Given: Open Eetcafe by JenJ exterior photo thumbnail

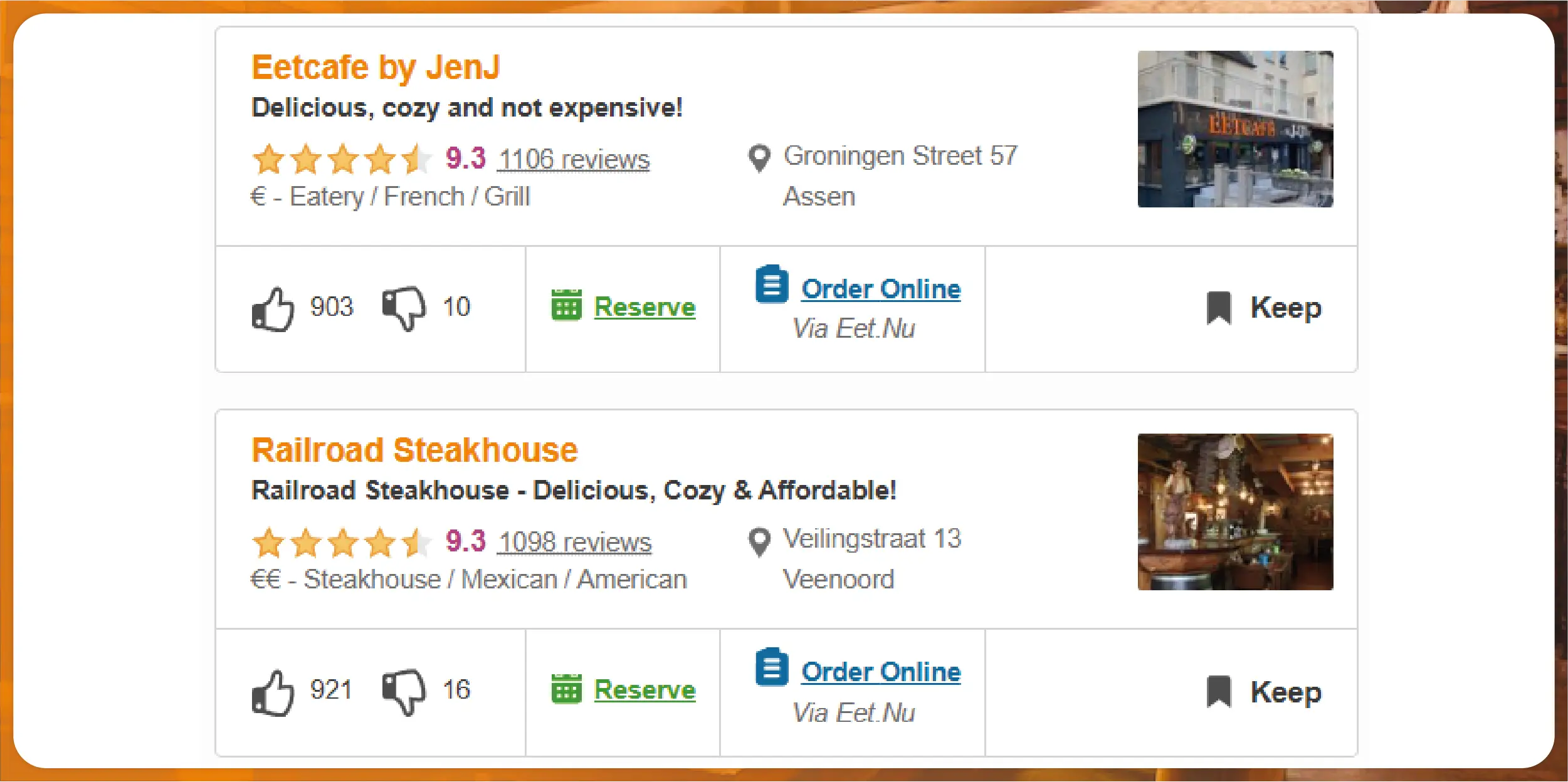Looking at the screenshot, I should point(1235,129).
